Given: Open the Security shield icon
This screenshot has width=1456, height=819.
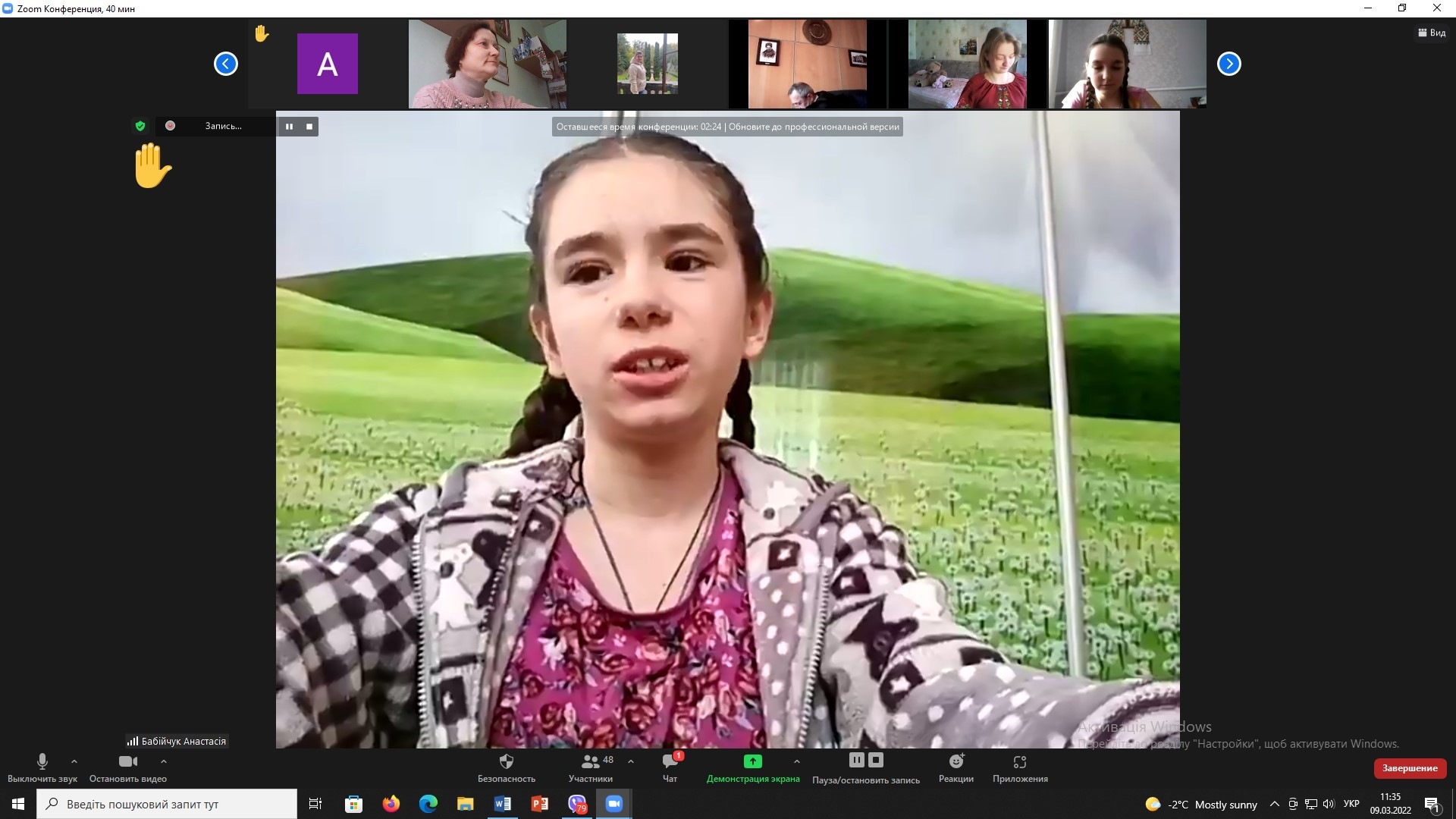Looking at the screenshot, I should (x=507, y=761).
